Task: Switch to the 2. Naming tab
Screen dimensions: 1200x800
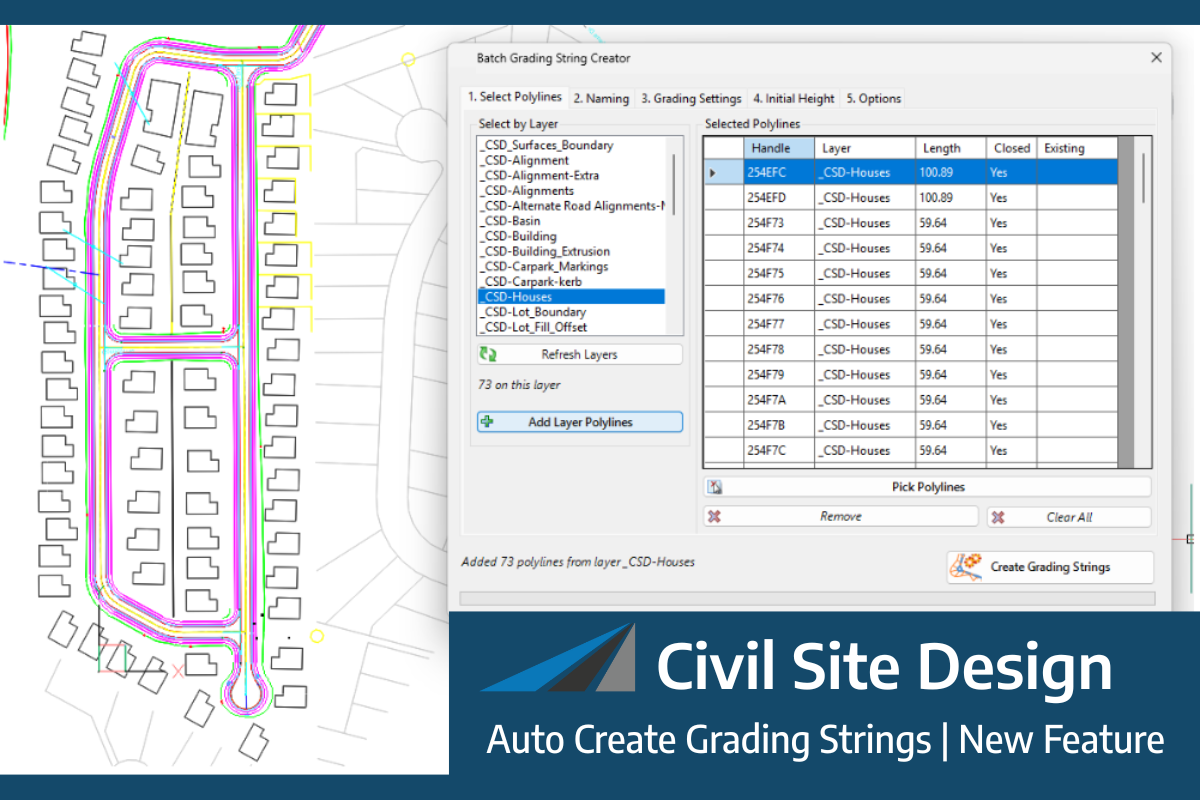Action: [x=601, y=98]
